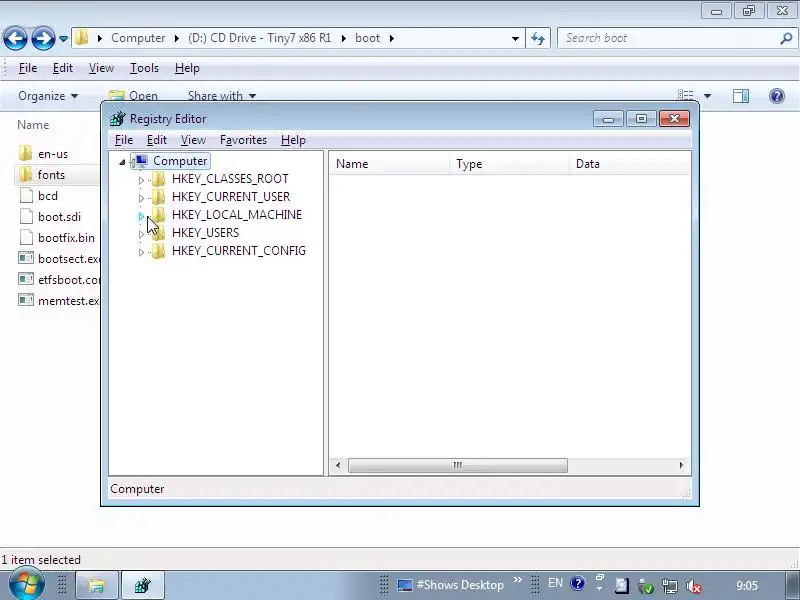Screen dimensions: 800x600
Task: Click the search magnifier icon
Action: 786,38
